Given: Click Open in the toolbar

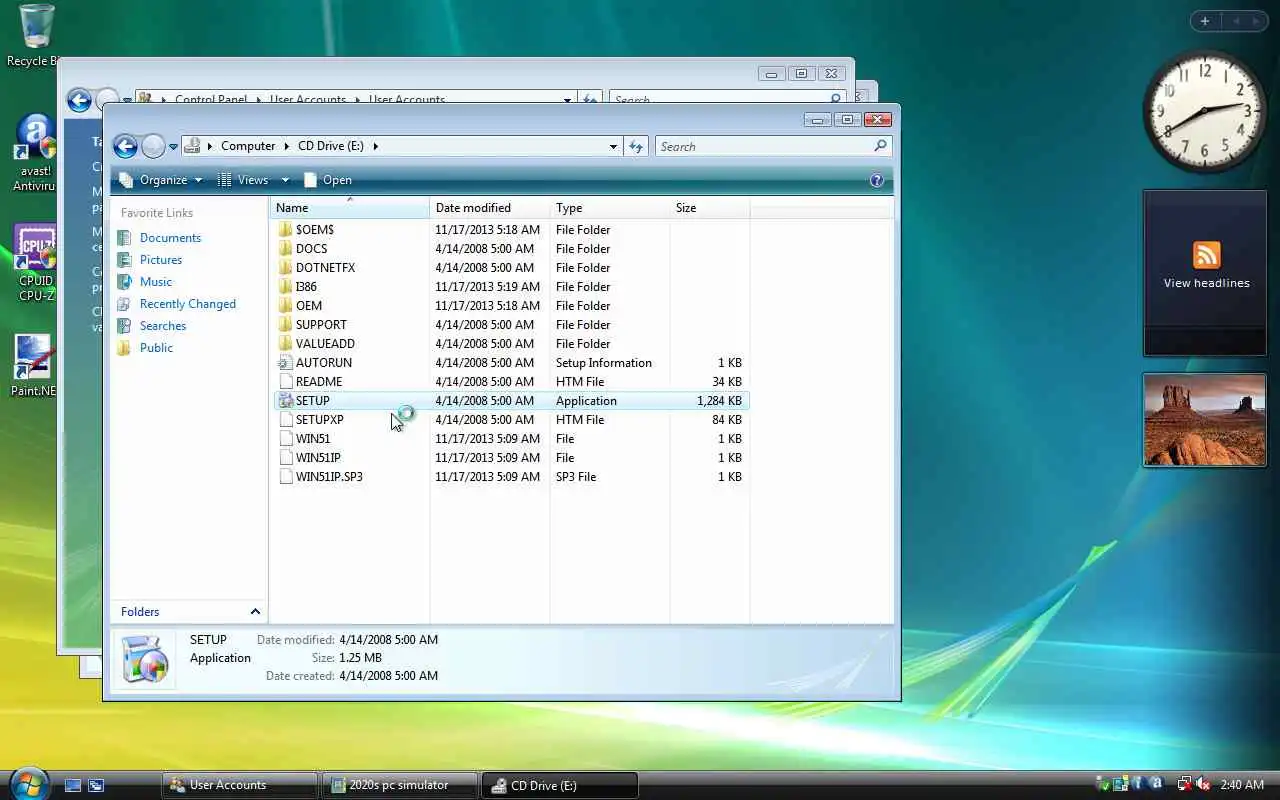Looking at the screenshot, I should coord(328,180).
